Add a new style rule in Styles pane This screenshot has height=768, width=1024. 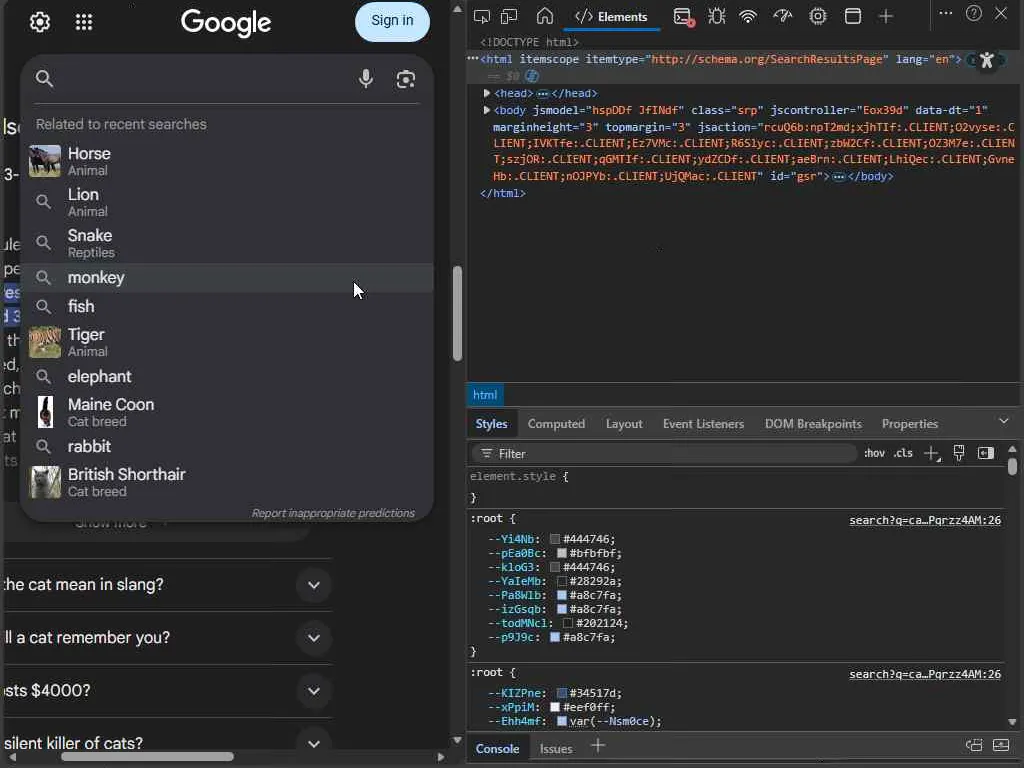(932, 454)
